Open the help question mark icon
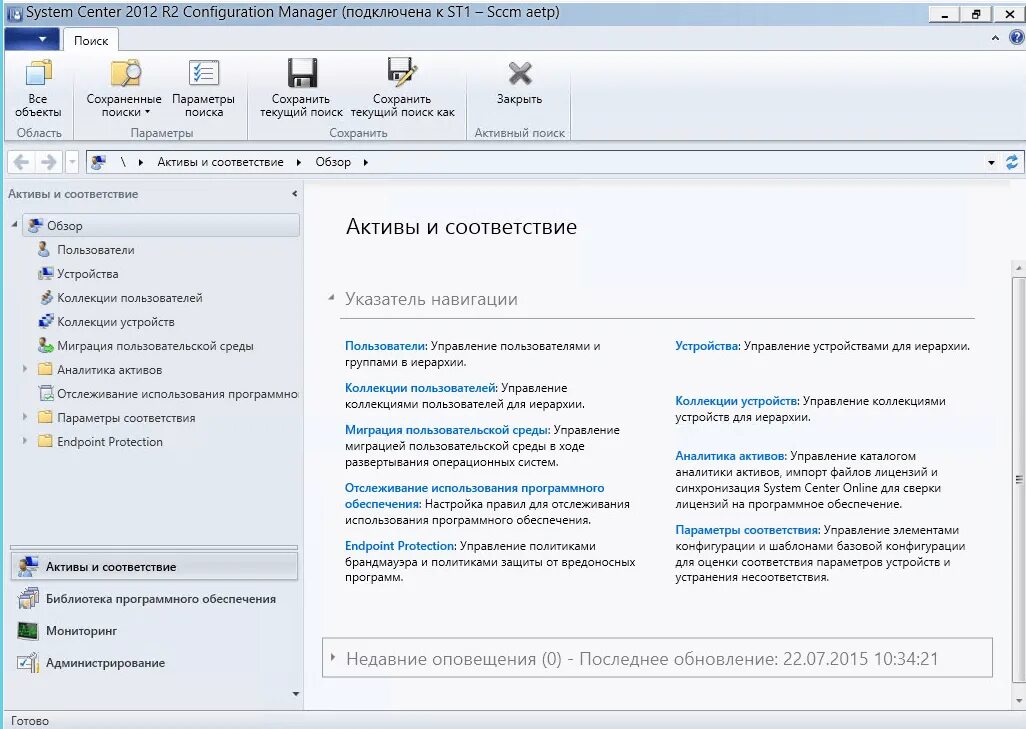The height and width of the screenshot is (729, 1026). (x=1016, y=38)
